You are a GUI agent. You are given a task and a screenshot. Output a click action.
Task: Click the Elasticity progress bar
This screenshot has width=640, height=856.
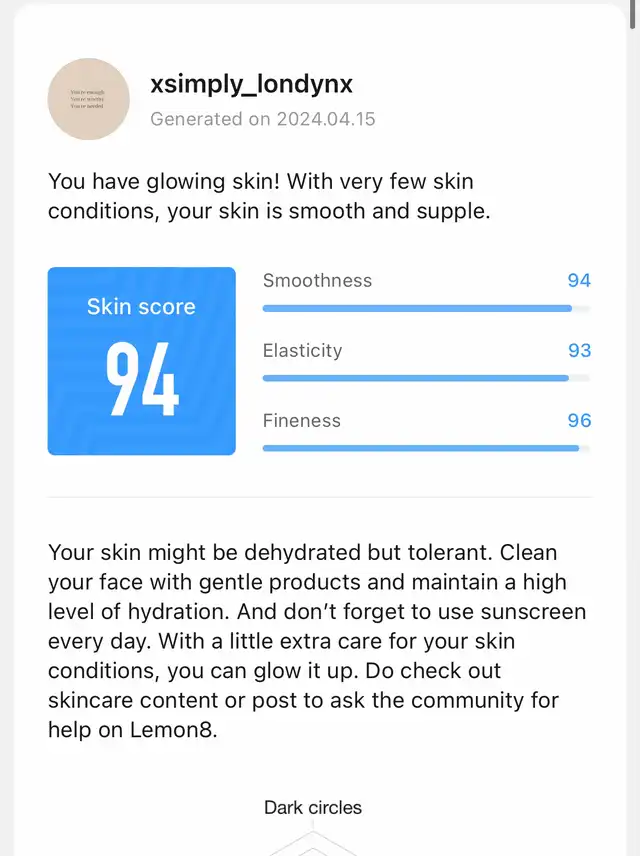click(x=426, y=378)
